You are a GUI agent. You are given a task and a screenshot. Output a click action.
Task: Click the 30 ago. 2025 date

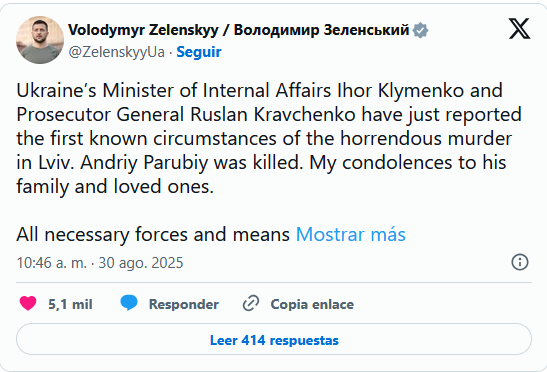pyautogui.click(x=141, y=263)
